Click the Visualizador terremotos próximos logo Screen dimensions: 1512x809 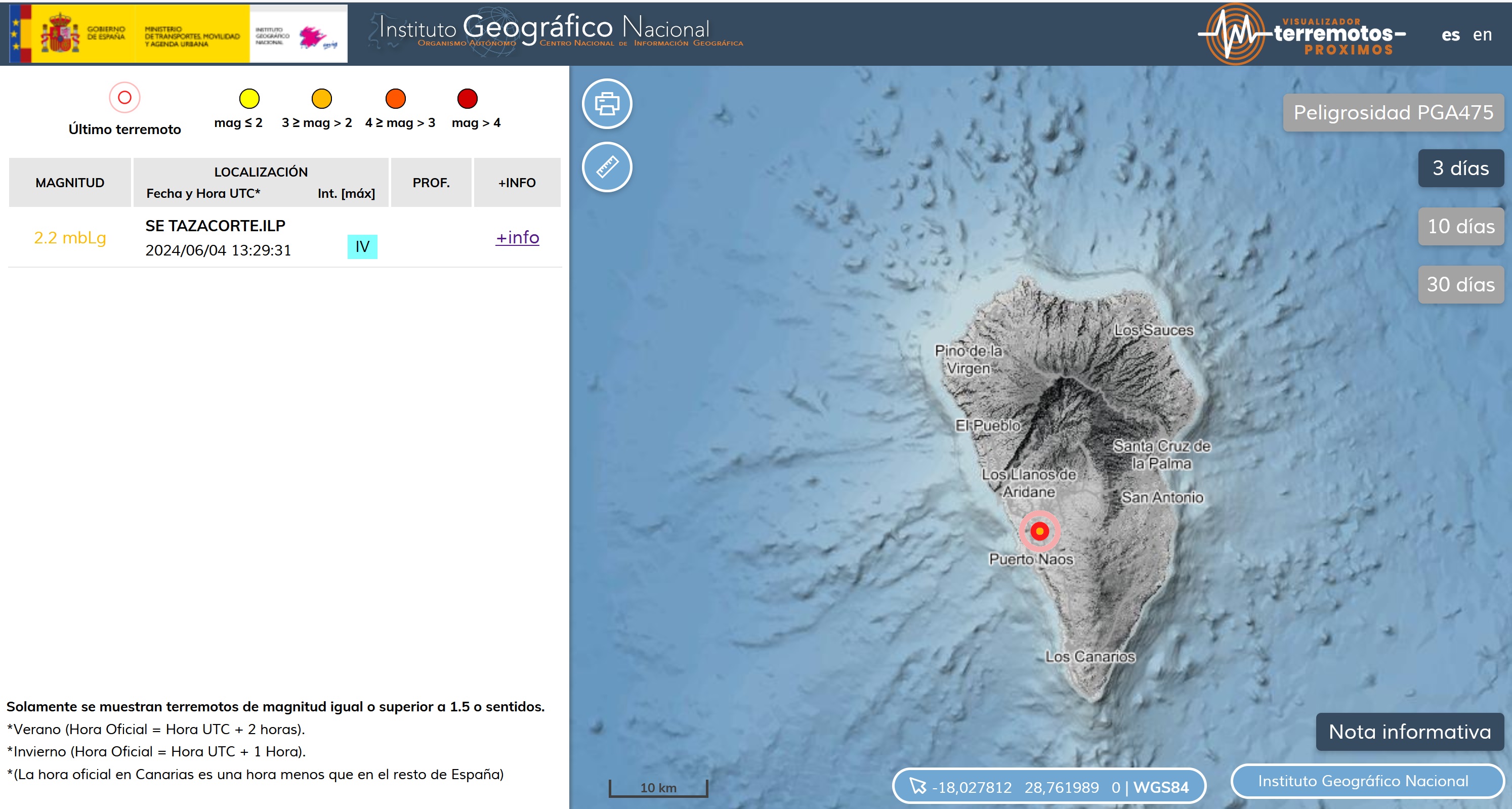coord(1301,34)
